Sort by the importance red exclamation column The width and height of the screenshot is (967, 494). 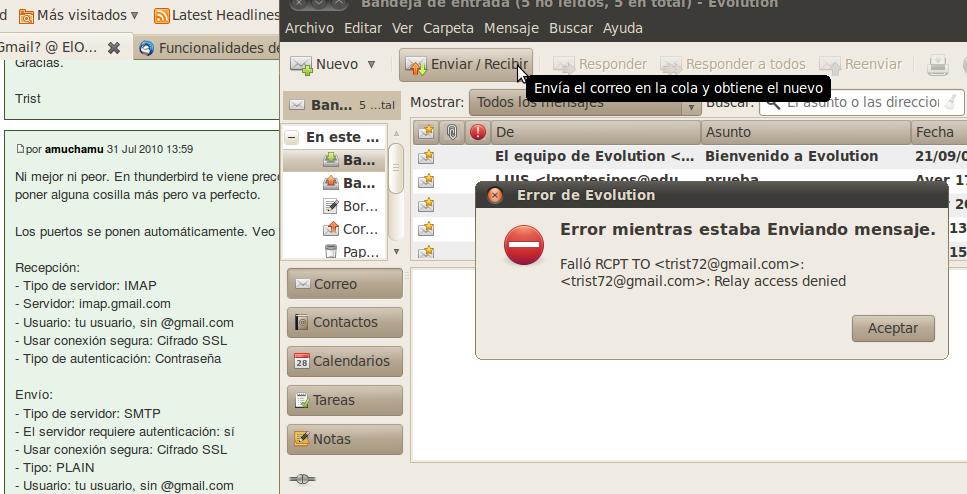478,132
